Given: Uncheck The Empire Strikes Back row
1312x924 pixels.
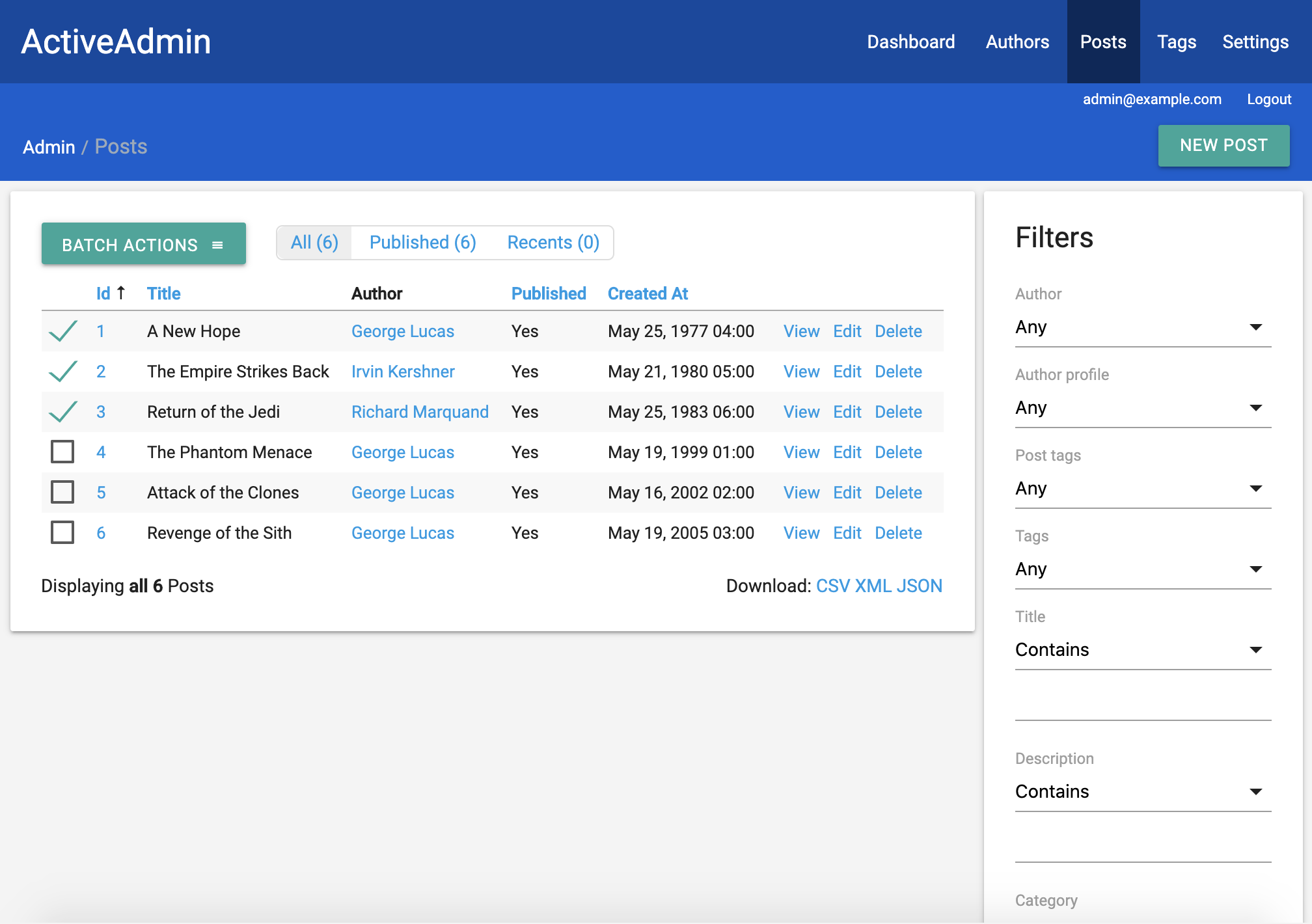Looking at the screenshot, I should 63,372.
